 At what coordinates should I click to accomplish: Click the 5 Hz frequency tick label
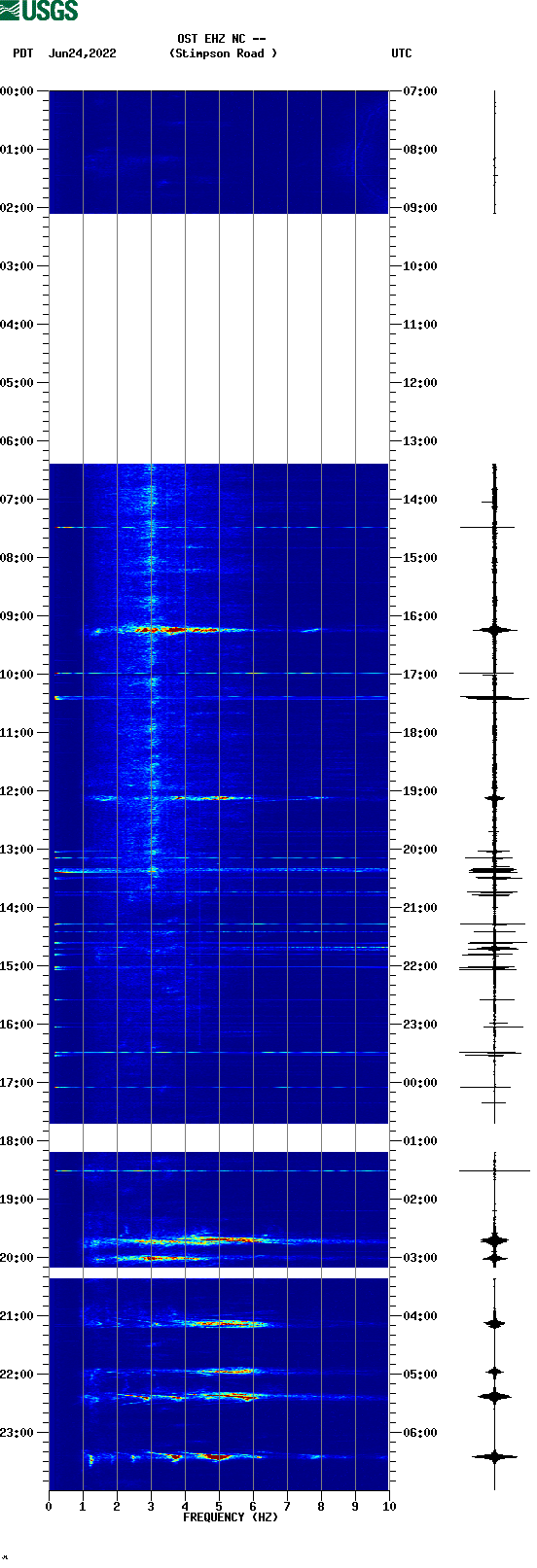click(x=219, y=1507)
